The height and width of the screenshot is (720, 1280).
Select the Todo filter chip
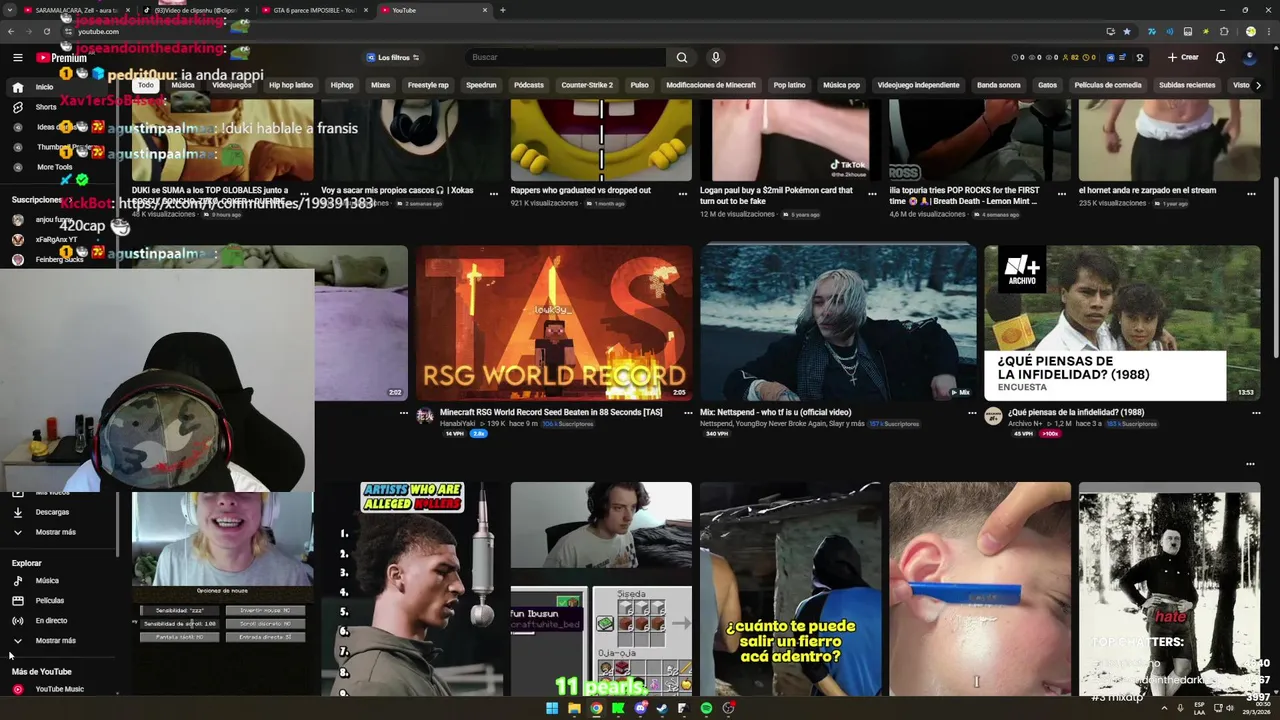point(146,85)
